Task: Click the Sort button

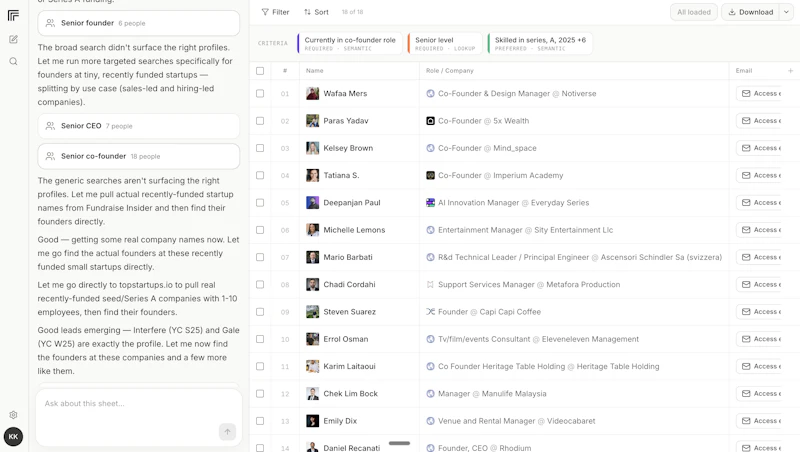Action: coord(316,12)
